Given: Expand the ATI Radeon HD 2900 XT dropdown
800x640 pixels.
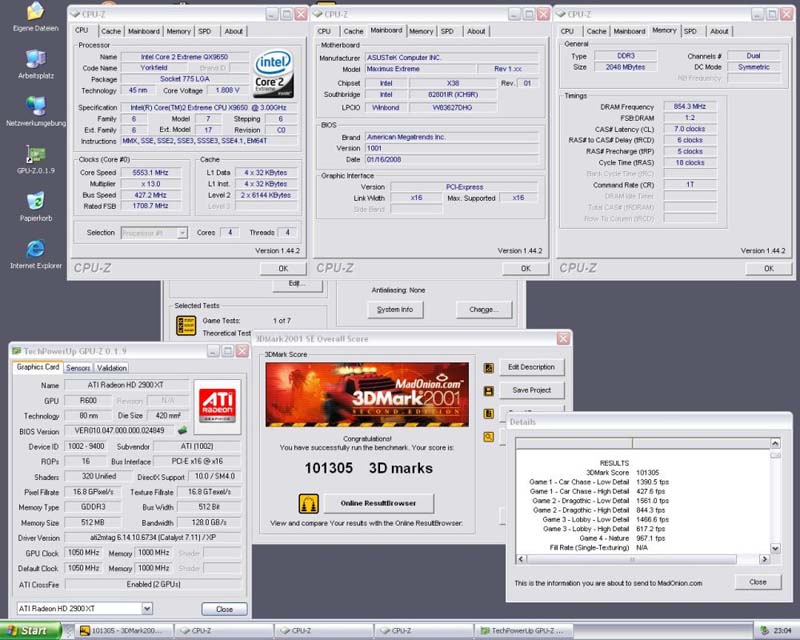Looking at the screenshot, I should tap(147, 608).
